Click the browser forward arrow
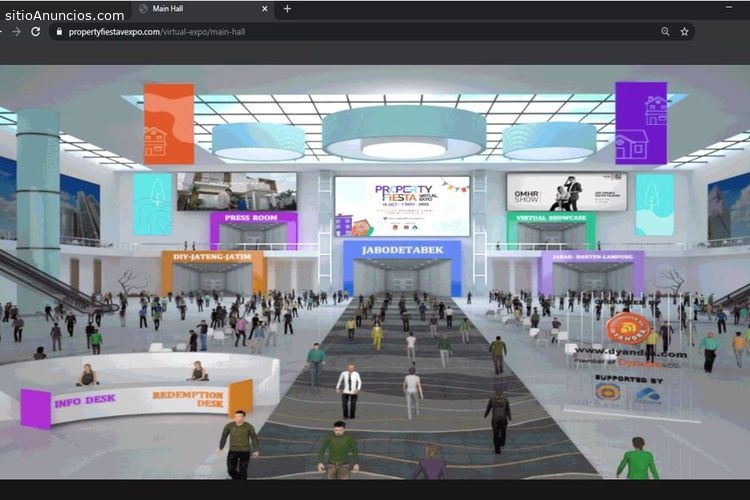The height and width of the screenshot is (500, 750). tap(16, 32)
